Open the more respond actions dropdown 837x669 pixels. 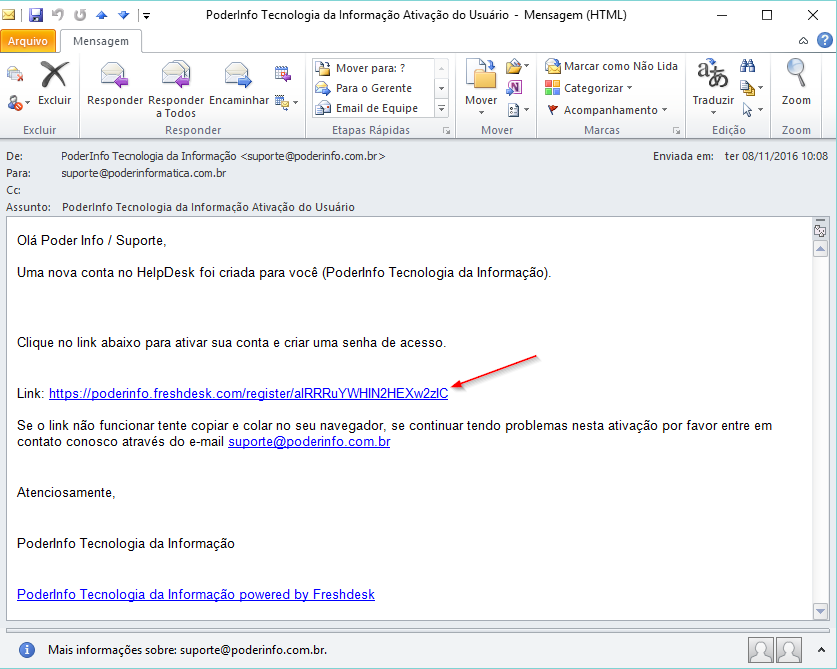(286, 101)
